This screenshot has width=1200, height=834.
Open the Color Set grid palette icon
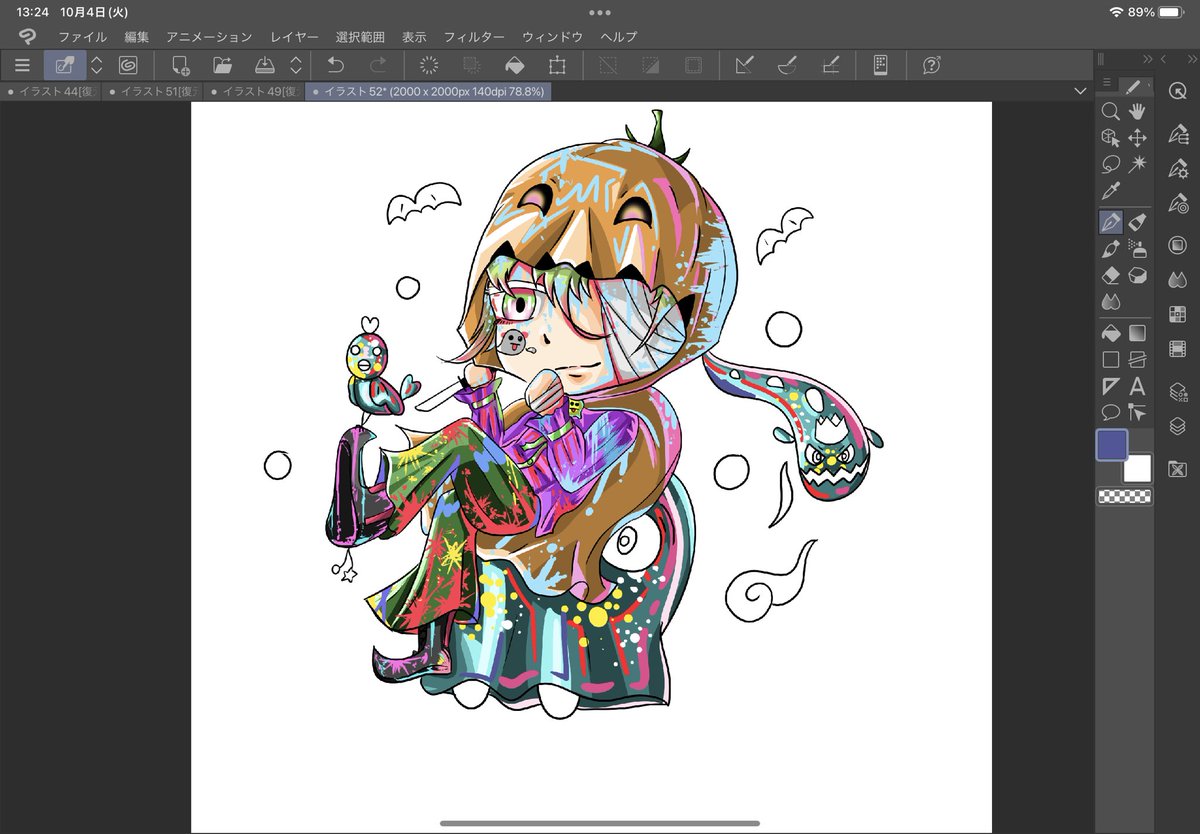[1177, 315]
